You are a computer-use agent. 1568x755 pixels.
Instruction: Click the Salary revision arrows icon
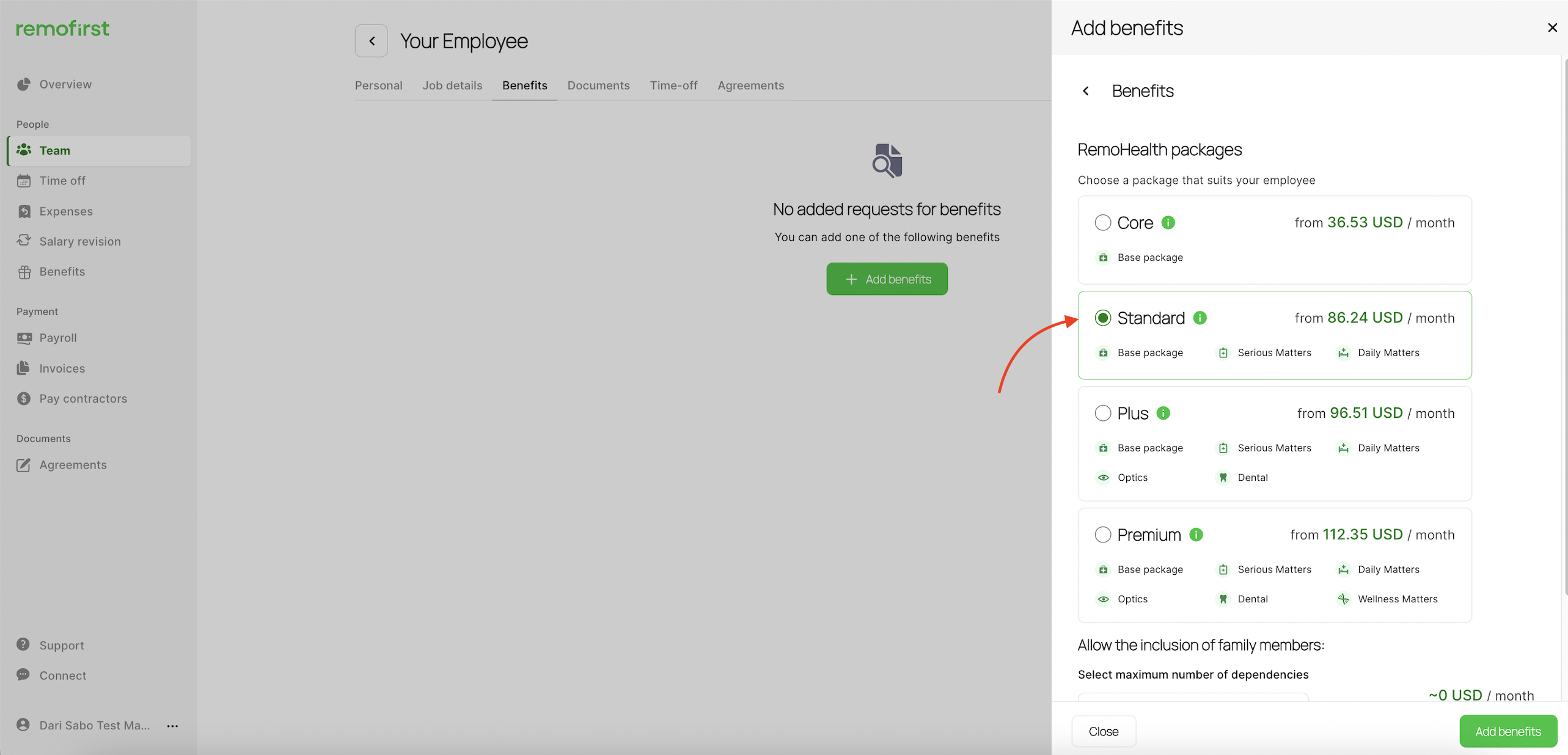pyautogui.click(x=24, y=241)
